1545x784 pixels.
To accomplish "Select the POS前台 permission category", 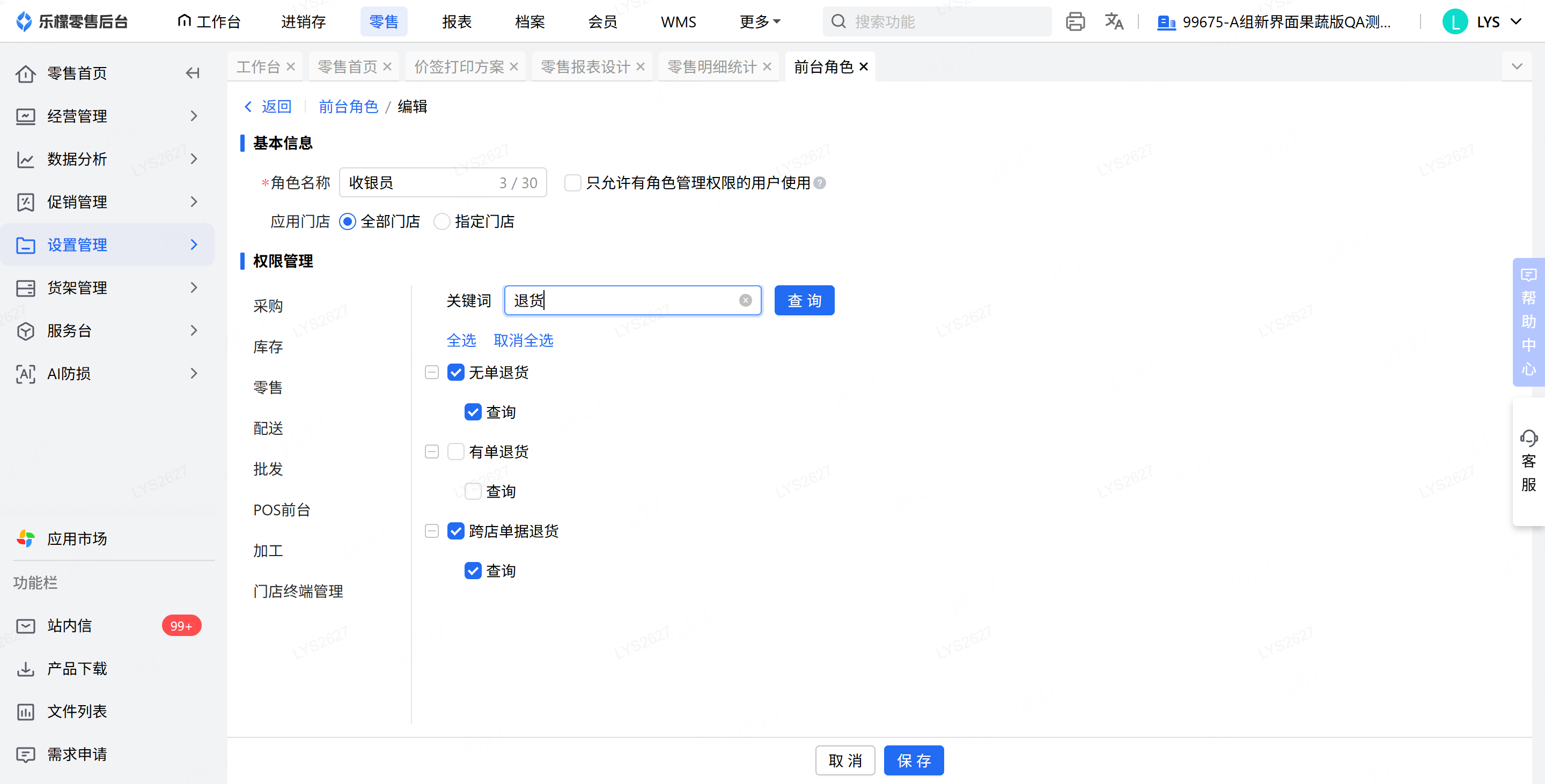I will tap(282, 509).
